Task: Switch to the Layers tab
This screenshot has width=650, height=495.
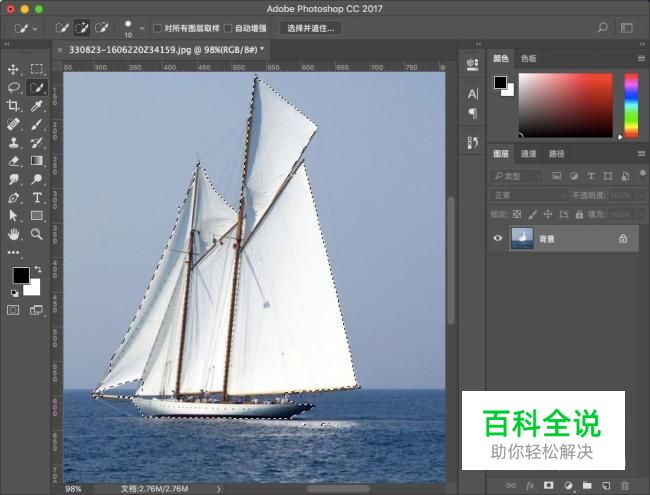Action: pyautogui.click(x=501, y=154)
